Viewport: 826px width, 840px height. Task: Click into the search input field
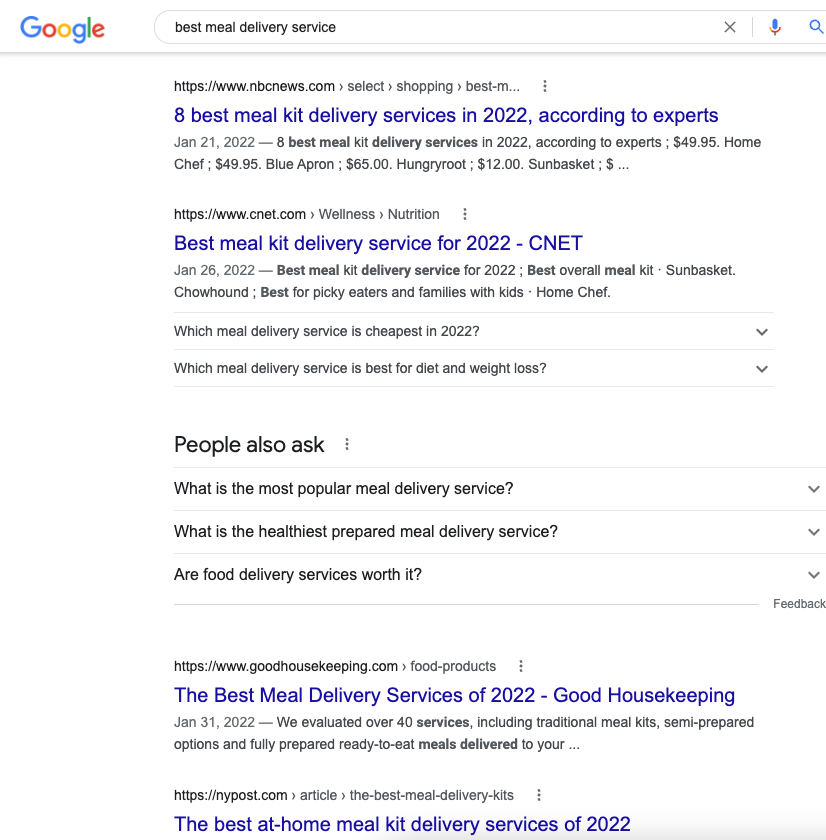click(440, 28)
